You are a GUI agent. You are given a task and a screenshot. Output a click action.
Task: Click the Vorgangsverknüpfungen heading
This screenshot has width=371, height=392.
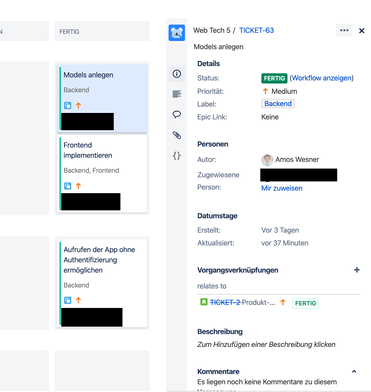238,270
